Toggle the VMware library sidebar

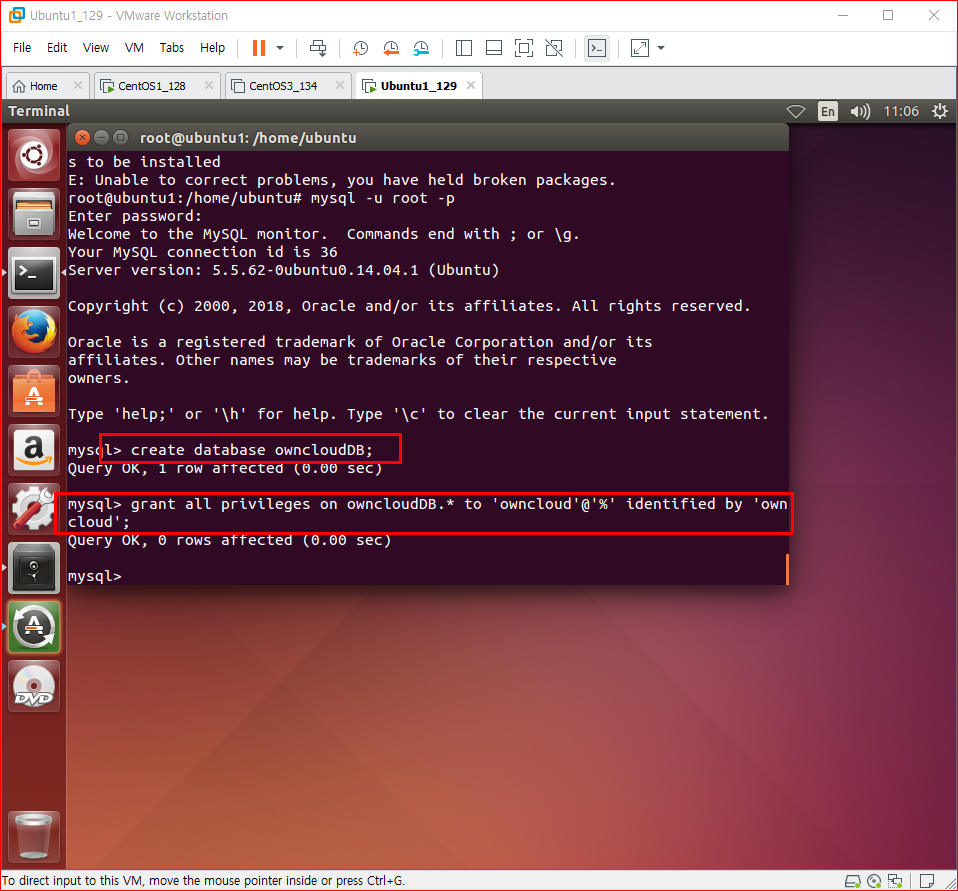point(464,48)
